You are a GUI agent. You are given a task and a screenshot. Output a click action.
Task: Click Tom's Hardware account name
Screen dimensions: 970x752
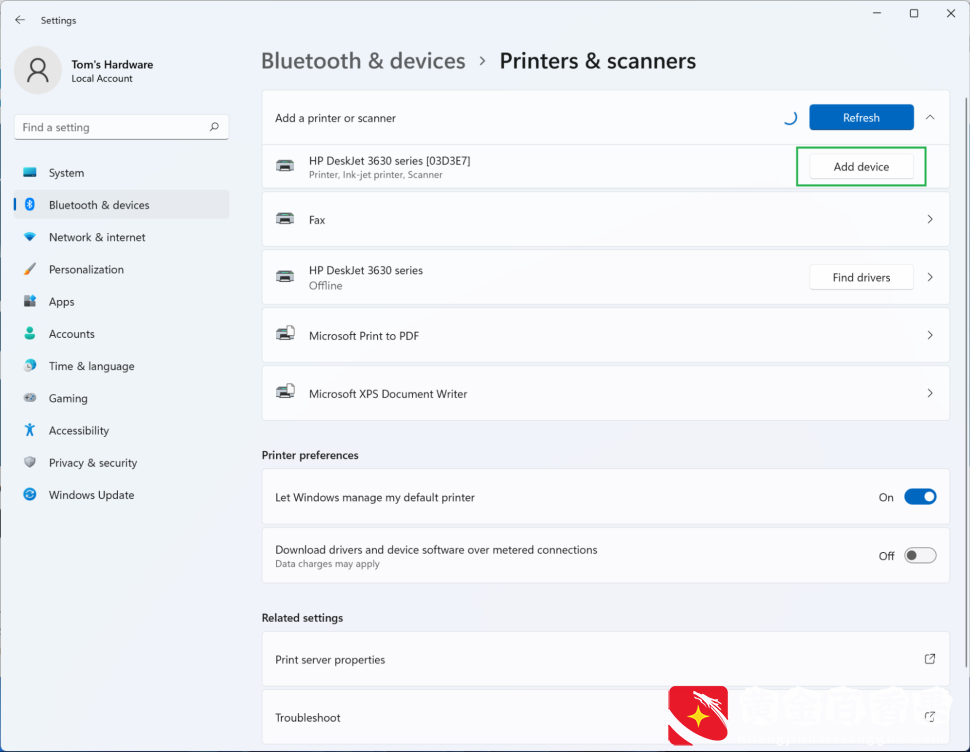tap(112, 64)
